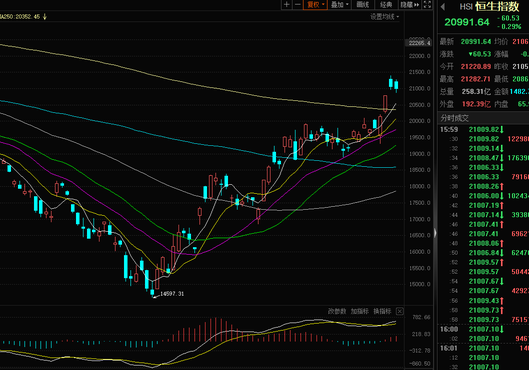This screenshot has height=370, width=529.
Task: Click the 总量 258.31亿 value
Action: 476,91
